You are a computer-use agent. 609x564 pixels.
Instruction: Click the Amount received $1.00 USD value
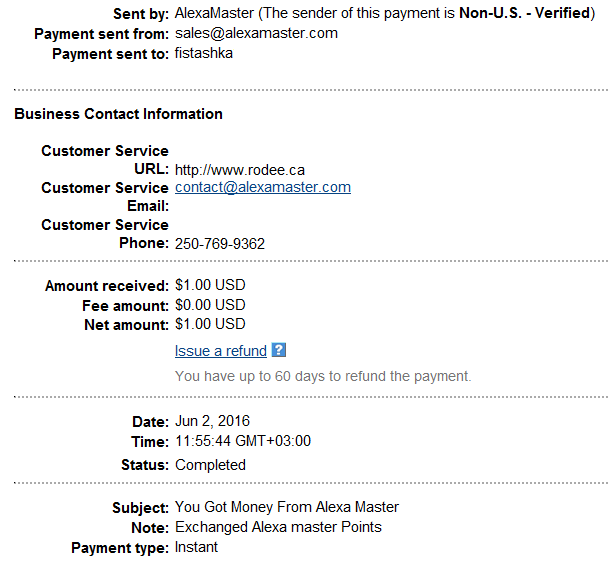210,285
